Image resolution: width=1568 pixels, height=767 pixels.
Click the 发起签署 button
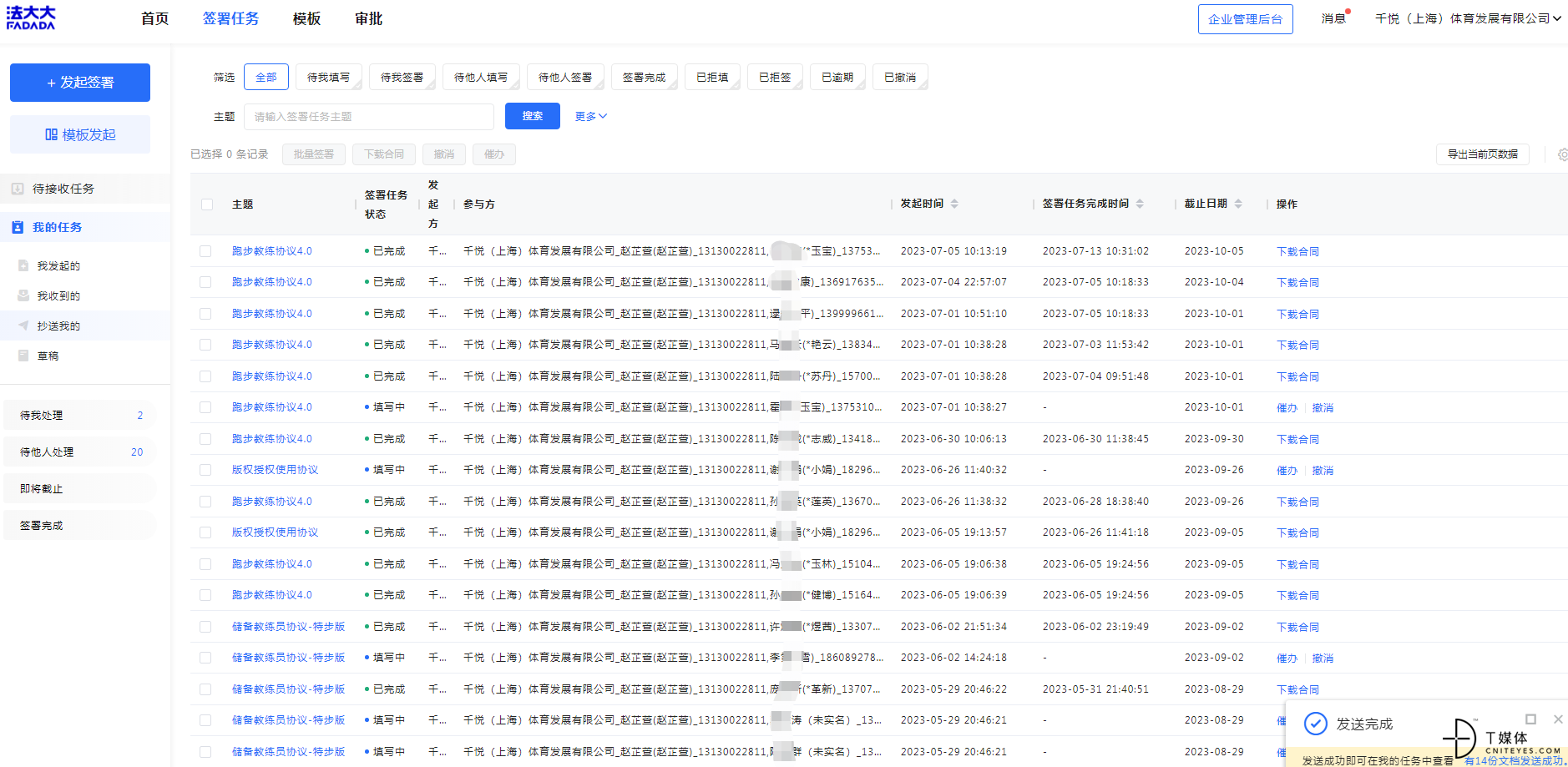click(80, 83)
